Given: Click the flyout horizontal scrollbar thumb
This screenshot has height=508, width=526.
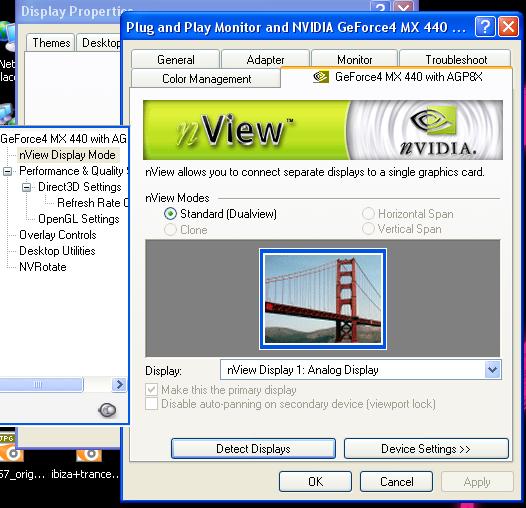Looking at the screenshot, I should tap(41, 384).
